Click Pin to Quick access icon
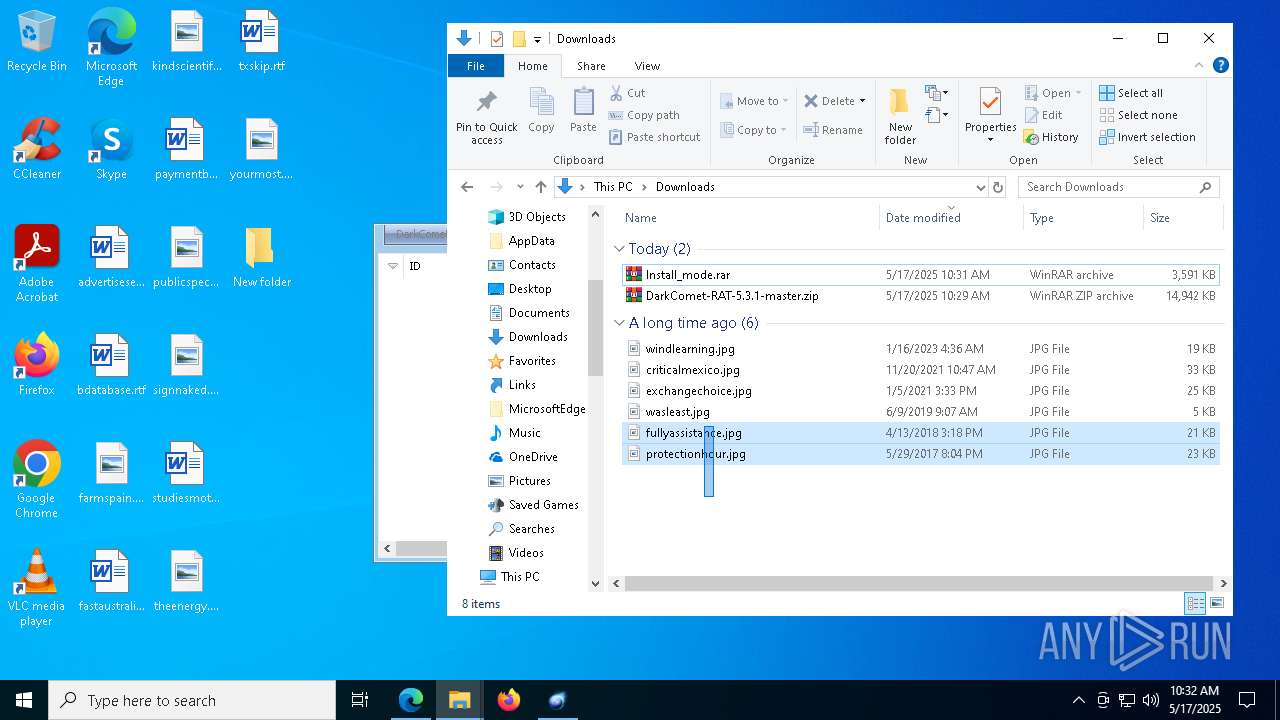Image resolution: width=1280 pixels, height=720 pixels. 487,116
